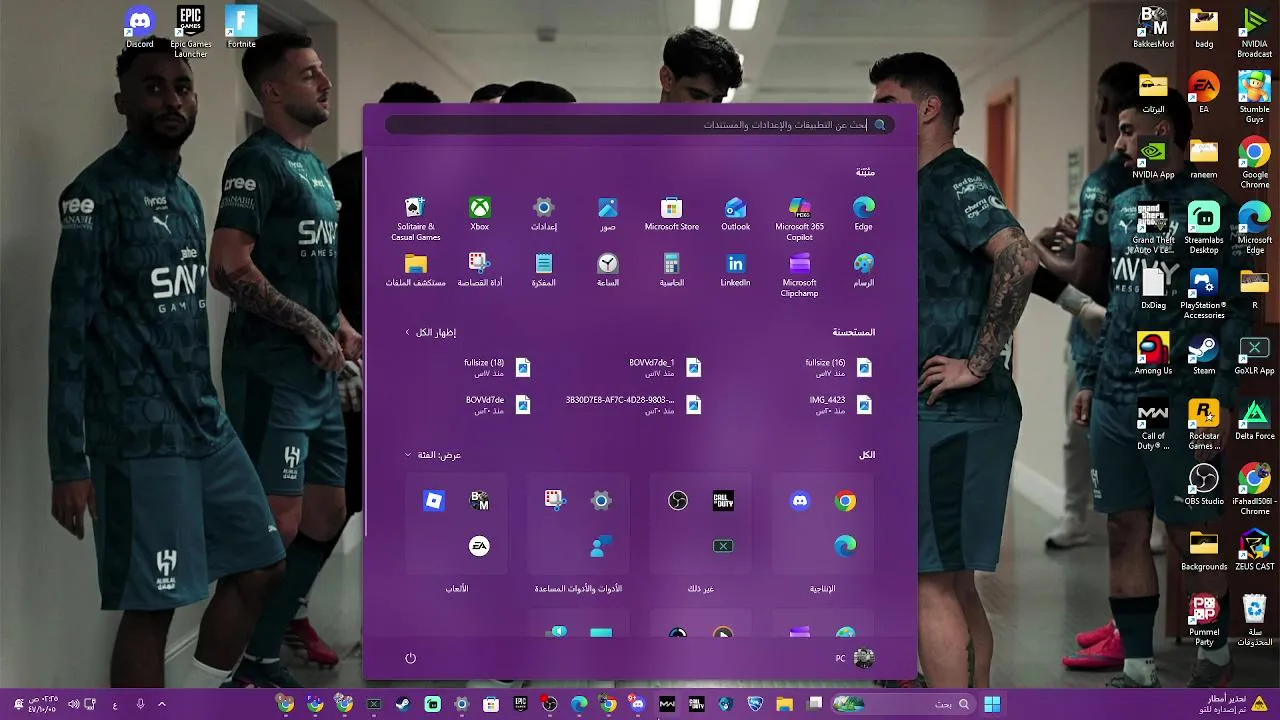The image size is (1280, 720).
Task: Open pinned Microsoft Store app
Action: pyautogui.click(x=671, y=214)
